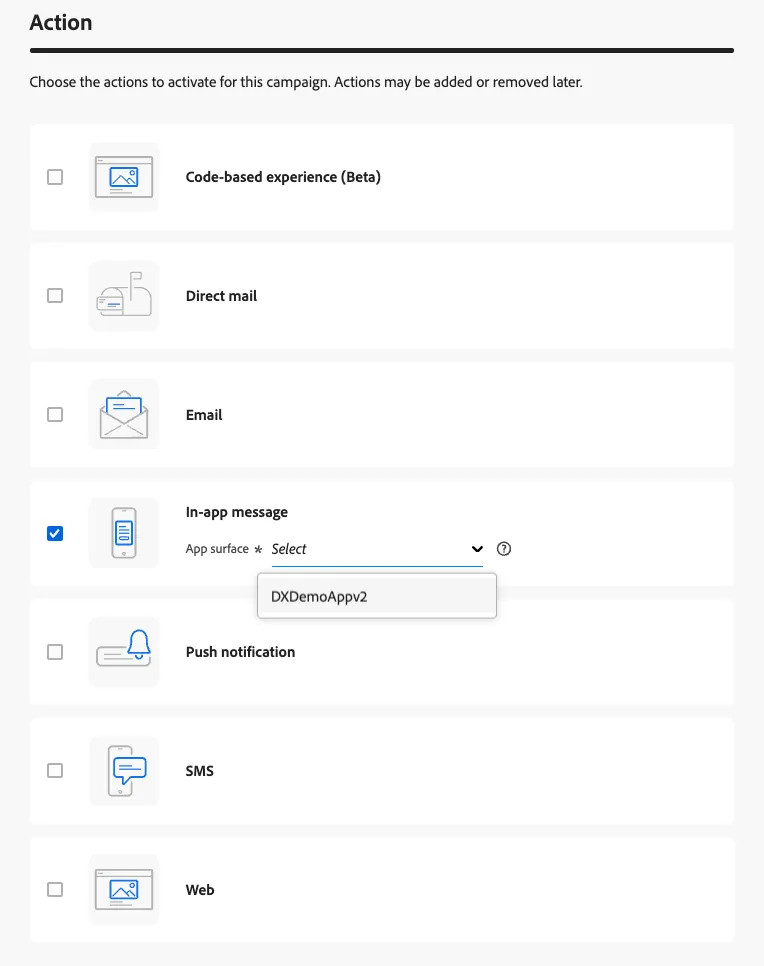Click the SMS label
The image size is (764, 966).
(200, 771)
